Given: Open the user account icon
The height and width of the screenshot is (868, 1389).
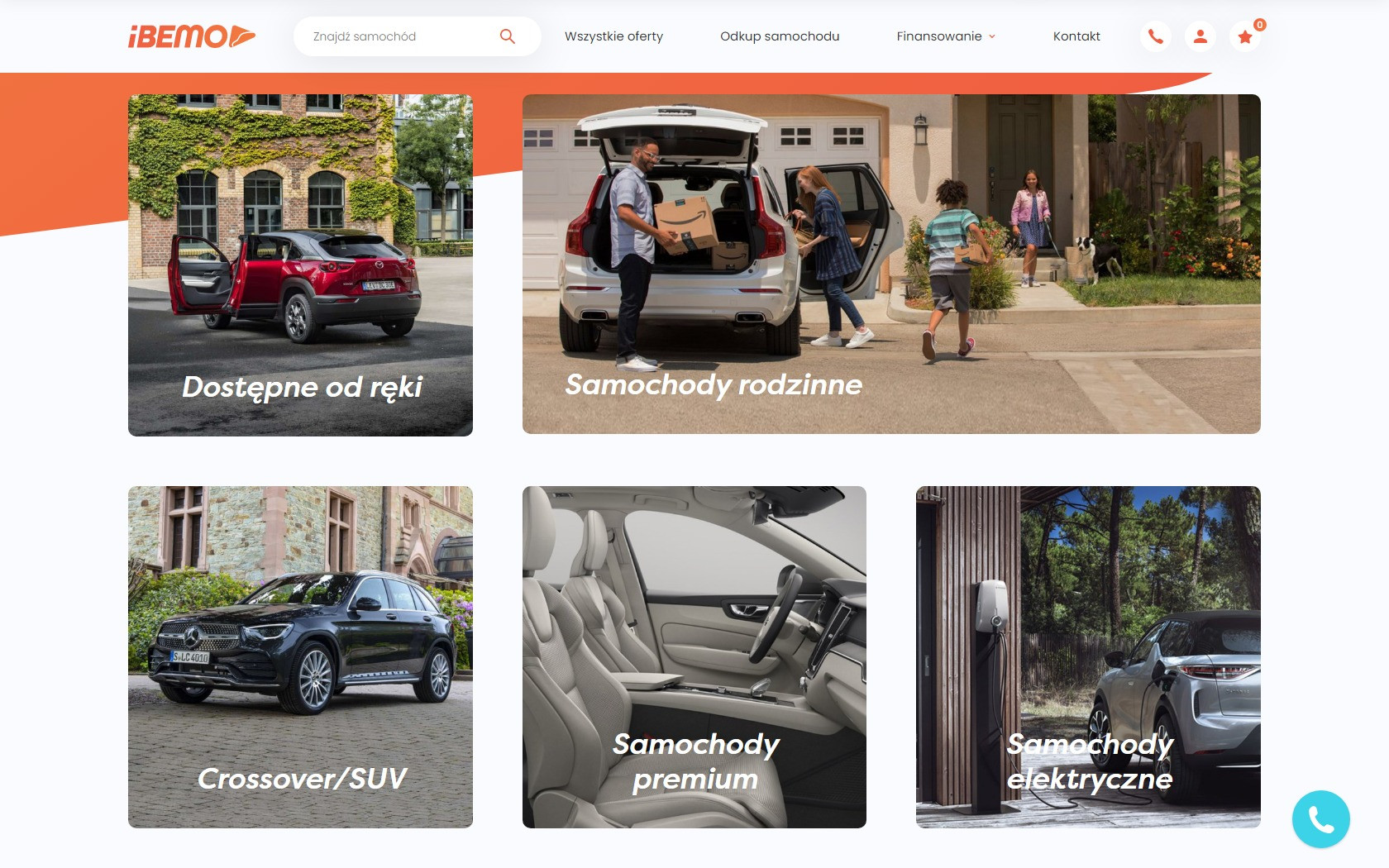Looking at the screenshot, I should coord(1200,36).
